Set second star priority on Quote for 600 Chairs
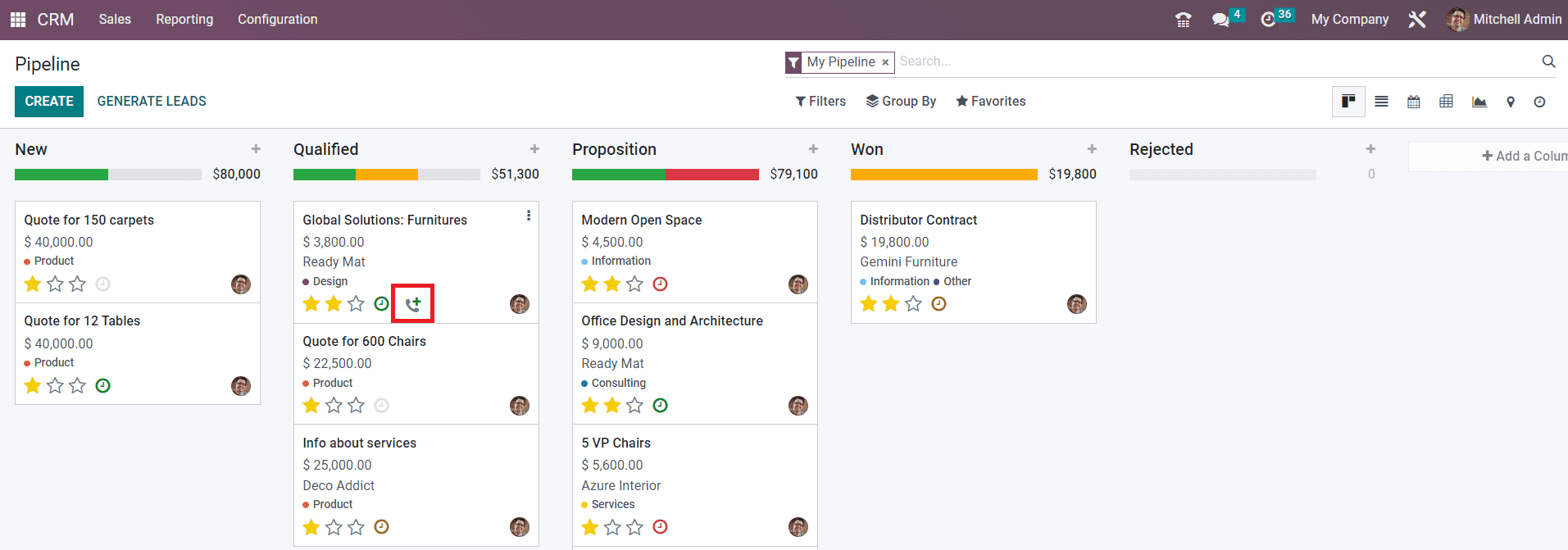 (334, 406)
